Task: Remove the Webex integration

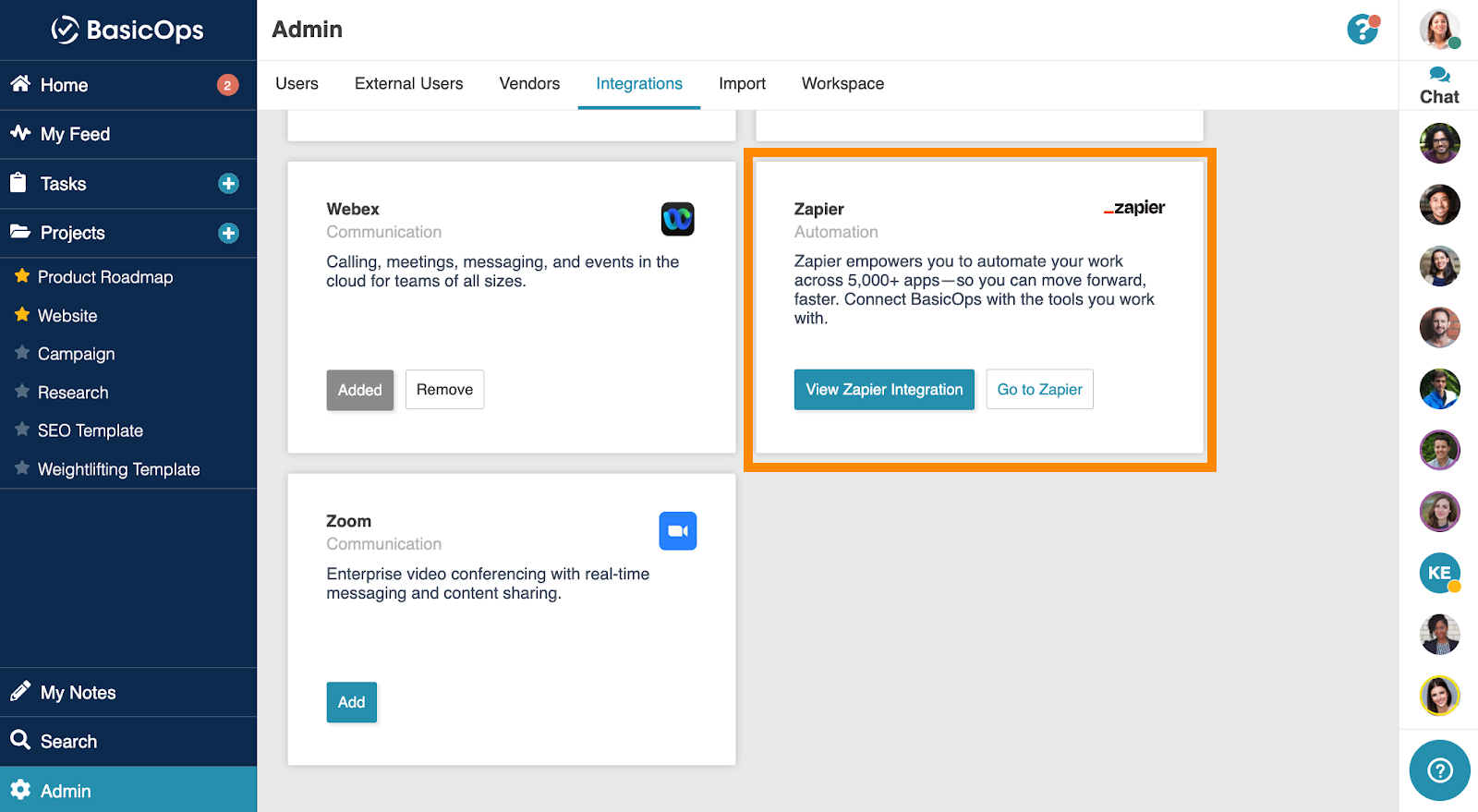Action: click(444, 390)
